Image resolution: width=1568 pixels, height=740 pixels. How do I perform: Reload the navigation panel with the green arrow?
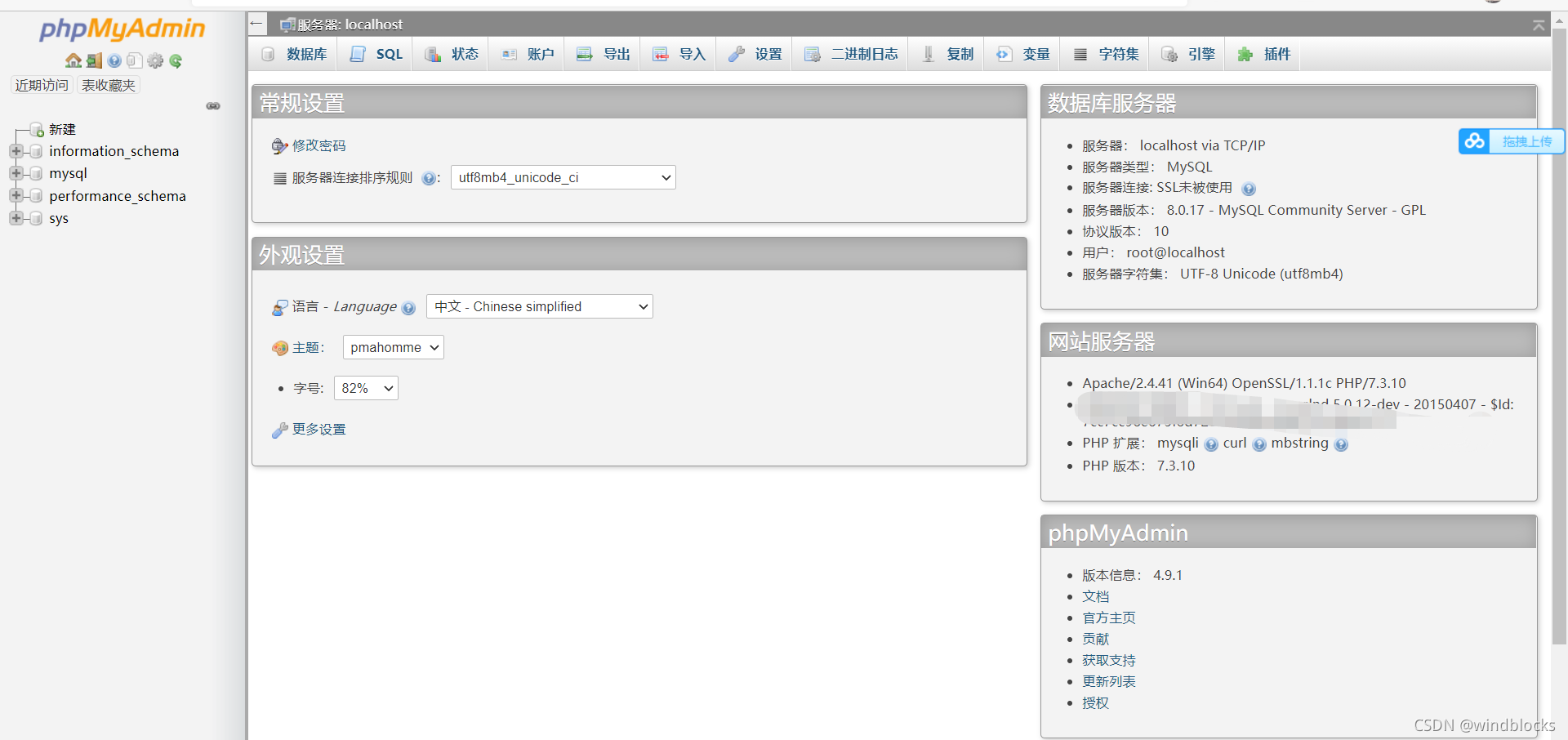176,60
